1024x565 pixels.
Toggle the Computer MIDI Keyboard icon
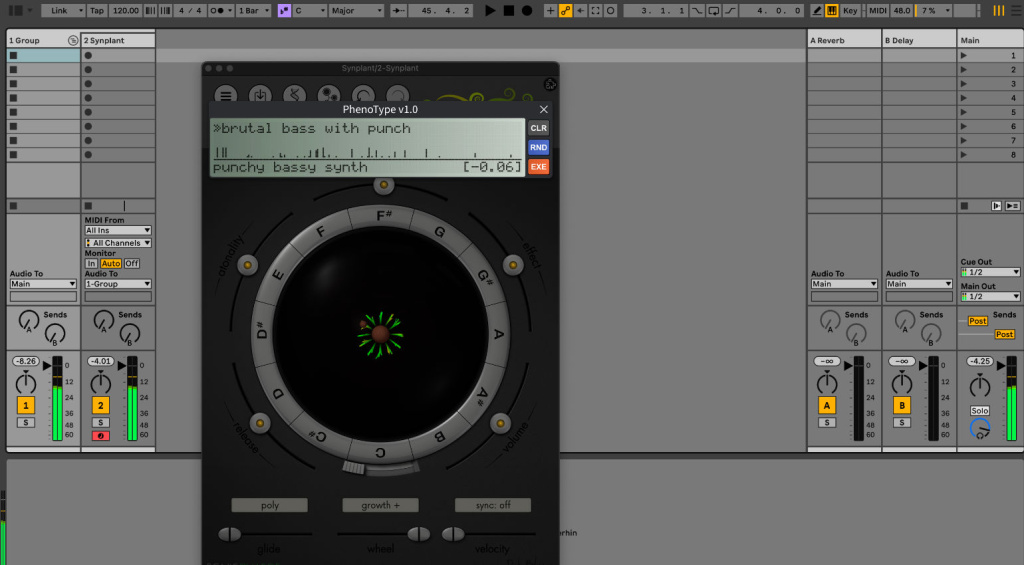click(832, 10)
